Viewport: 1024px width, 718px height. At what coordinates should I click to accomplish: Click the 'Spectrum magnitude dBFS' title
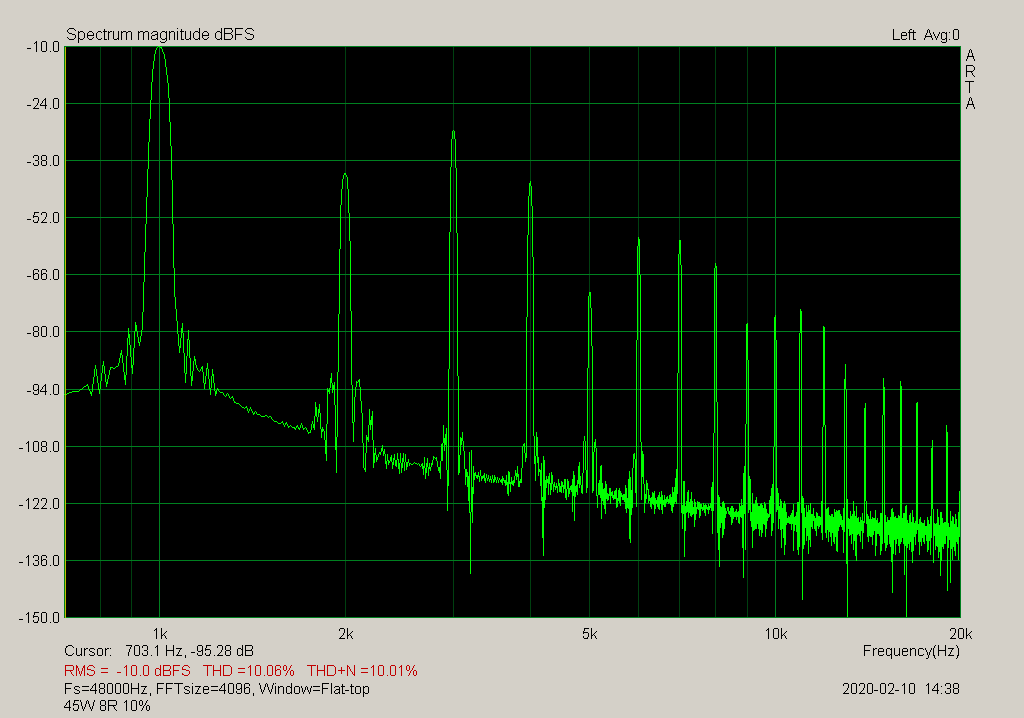[x=161, y=35]
